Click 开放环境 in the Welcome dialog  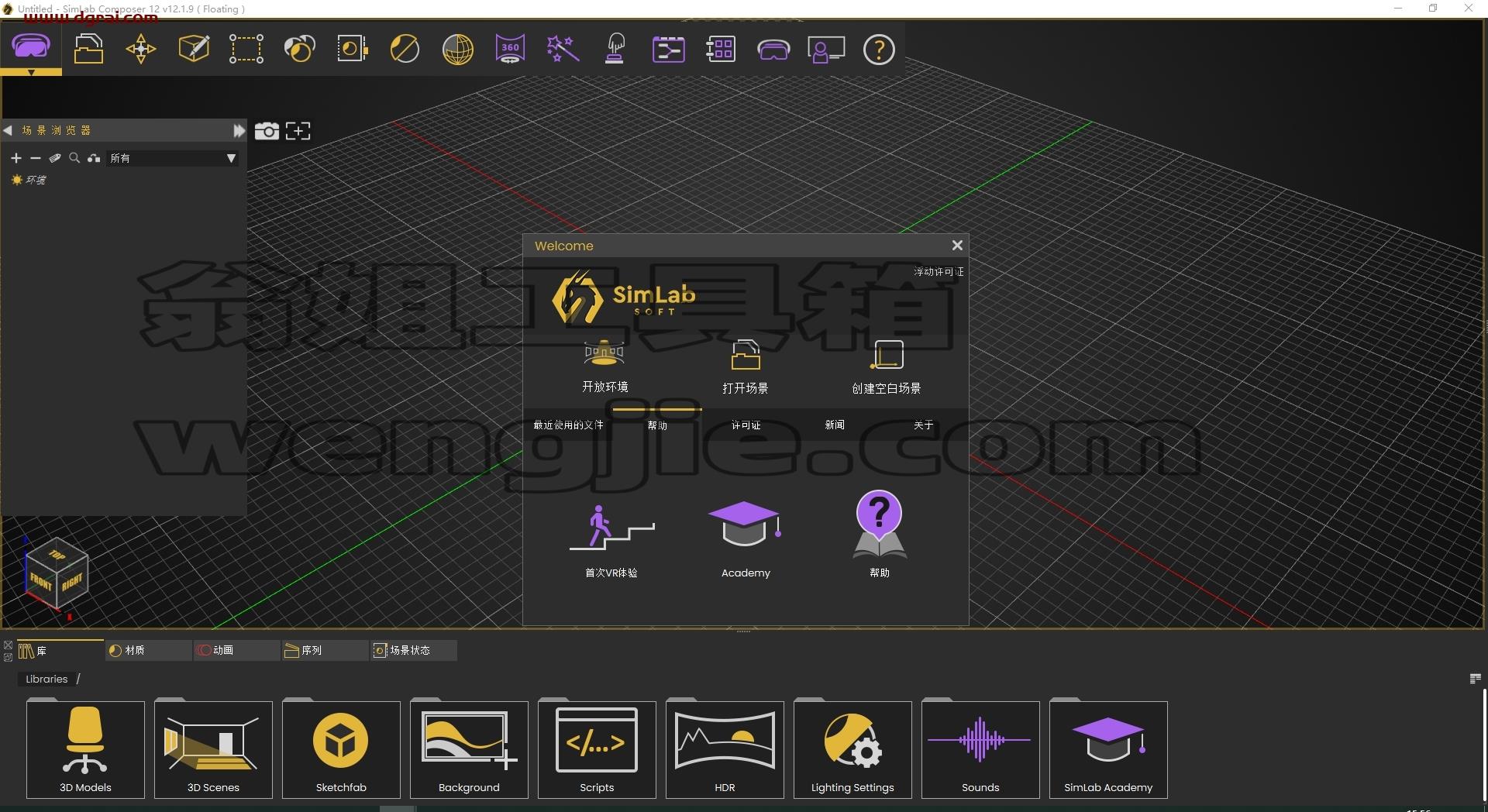[604, 366]
